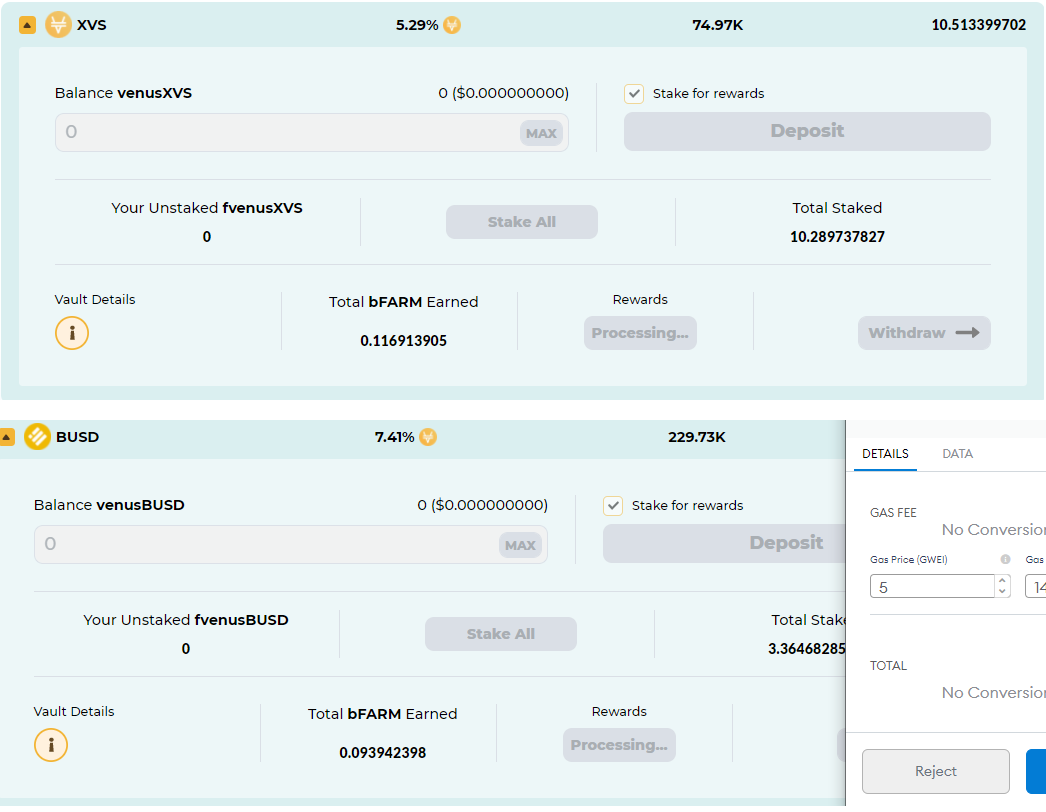
Task: Click Stake All for fvenusBUSD
Action: (501, 634)
